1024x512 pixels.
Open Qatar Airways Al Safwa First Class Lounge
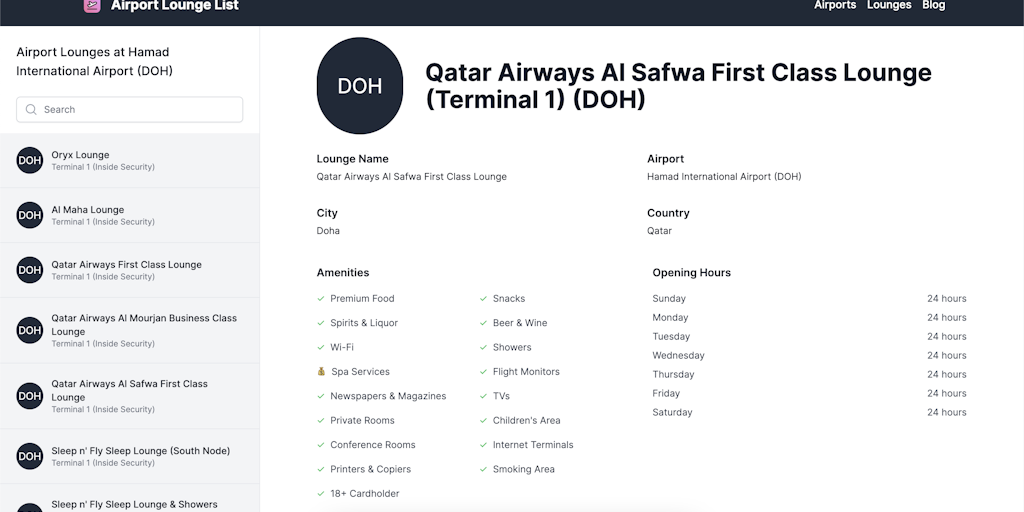[130, 390]
